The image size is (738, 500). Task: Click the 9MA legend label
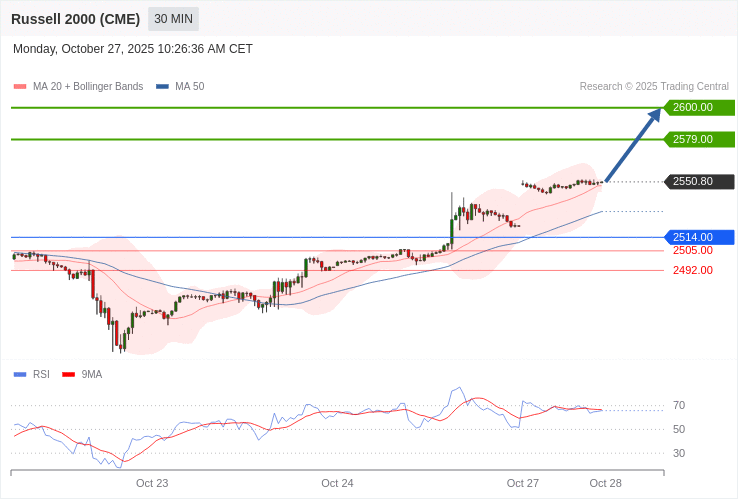pyautogui.click(x=92, y=374)
